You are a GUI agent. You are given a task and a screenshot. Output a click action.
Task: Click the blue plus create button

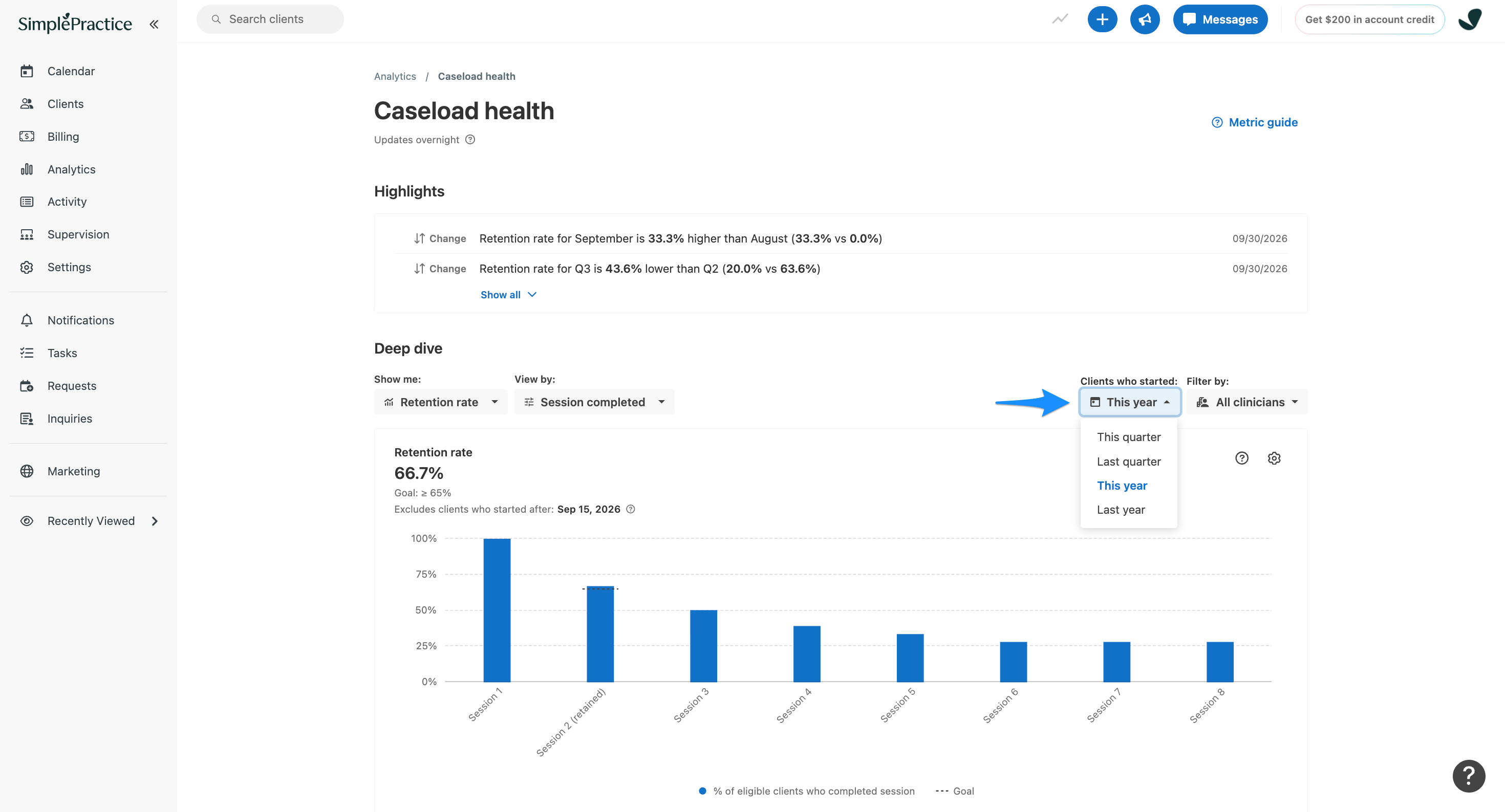pyautogui.click(x=1102, y=19)
